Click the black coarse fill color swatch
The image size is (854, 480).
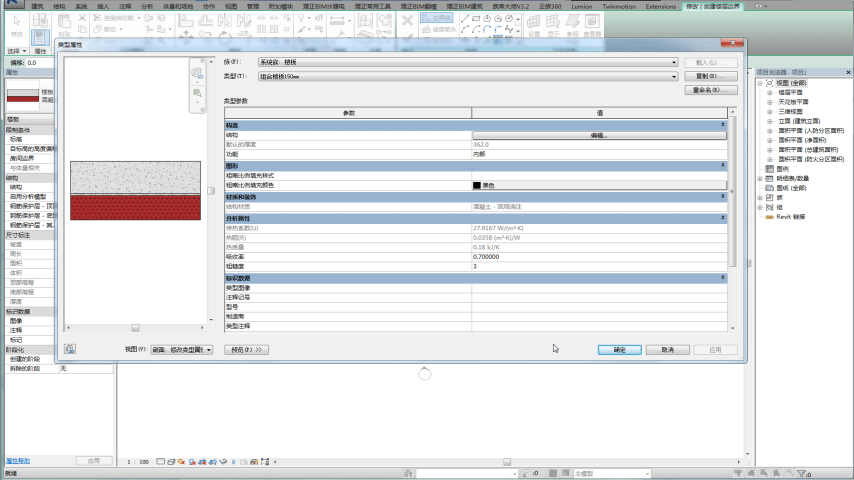tap(477, 185)
